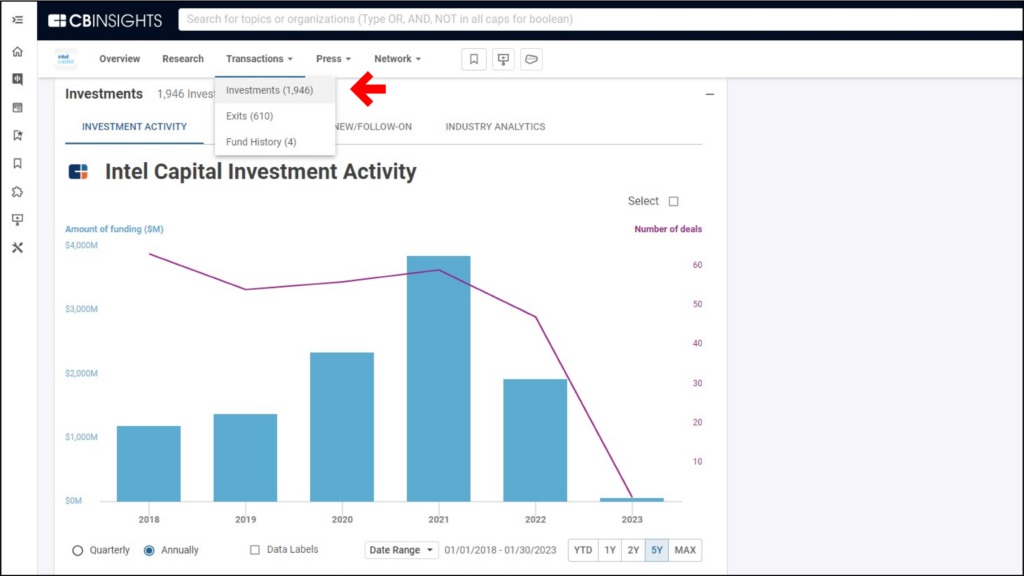
Task: Click the Amount of funding ($M) axis label
Action: click(x=114, y=229)
